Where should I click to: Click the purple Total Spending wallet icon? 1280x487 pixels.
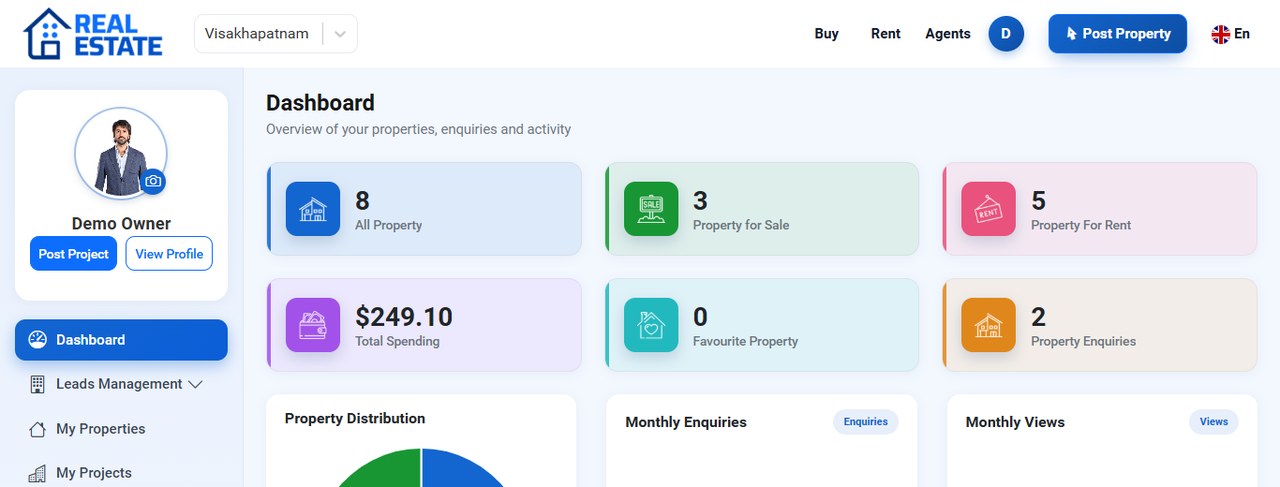tap(313, 325)
